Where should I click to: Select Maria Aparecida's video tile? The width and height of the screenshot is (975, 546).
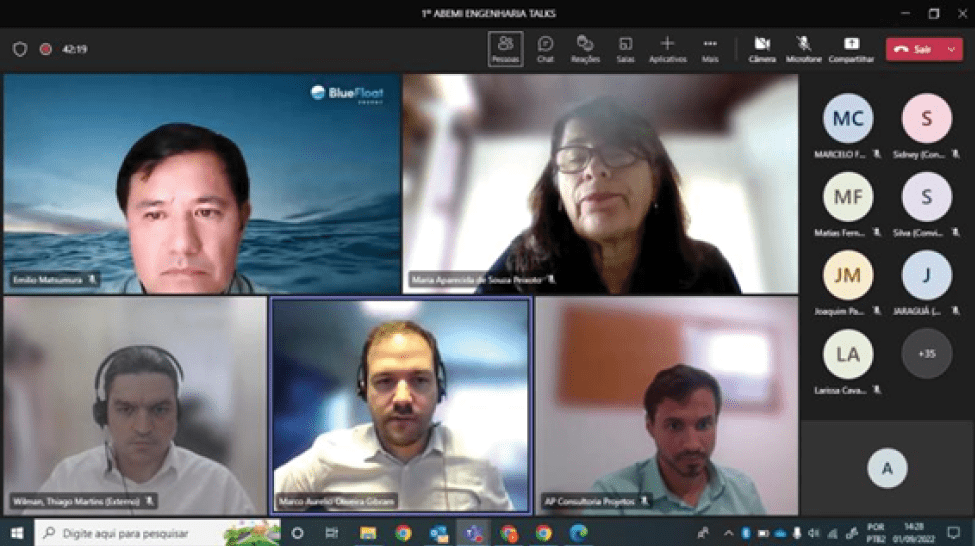tap(600, 183)
